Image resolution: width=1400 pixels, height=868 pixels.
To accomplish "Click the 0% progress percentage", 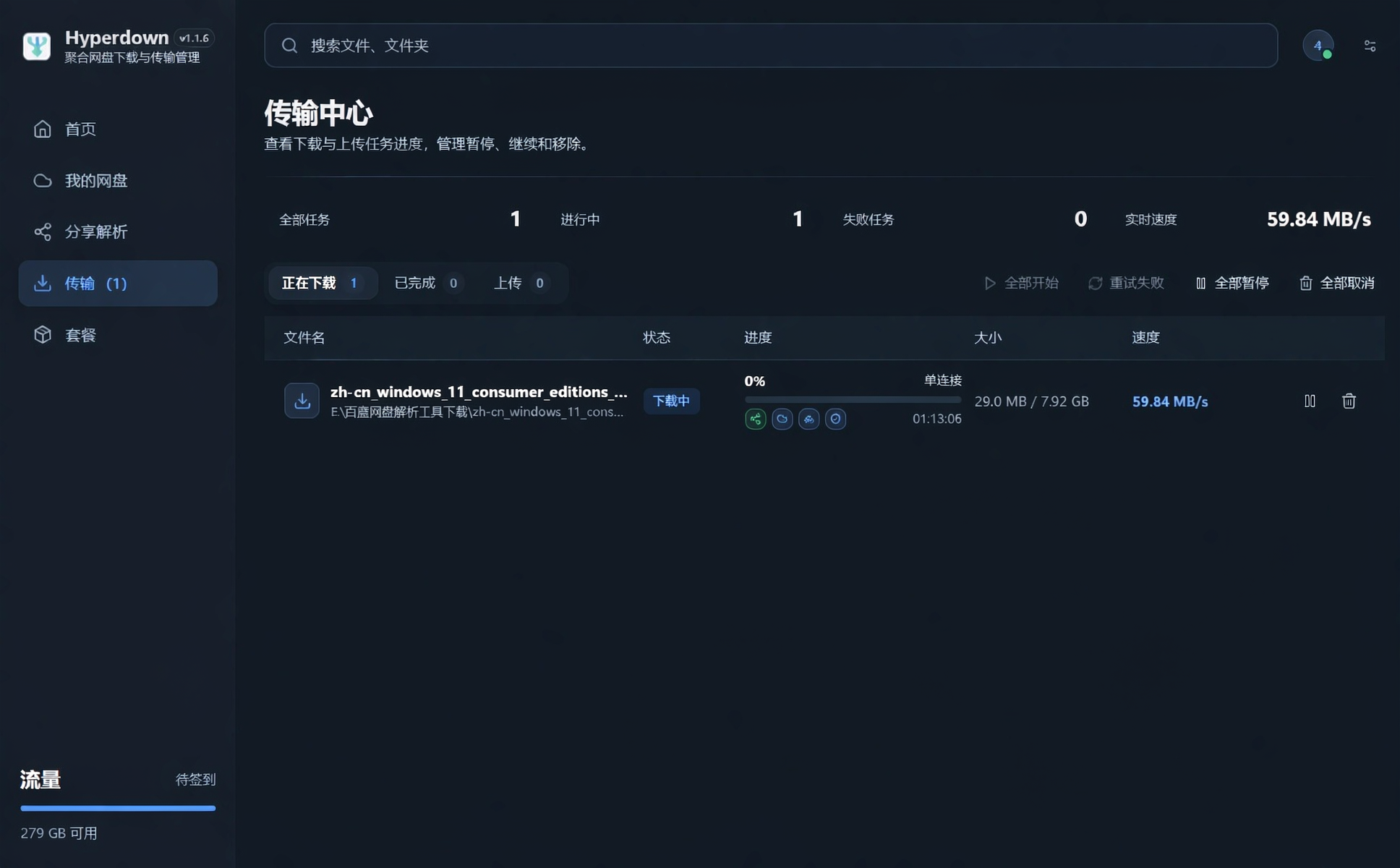I will (x=754, y=381).
